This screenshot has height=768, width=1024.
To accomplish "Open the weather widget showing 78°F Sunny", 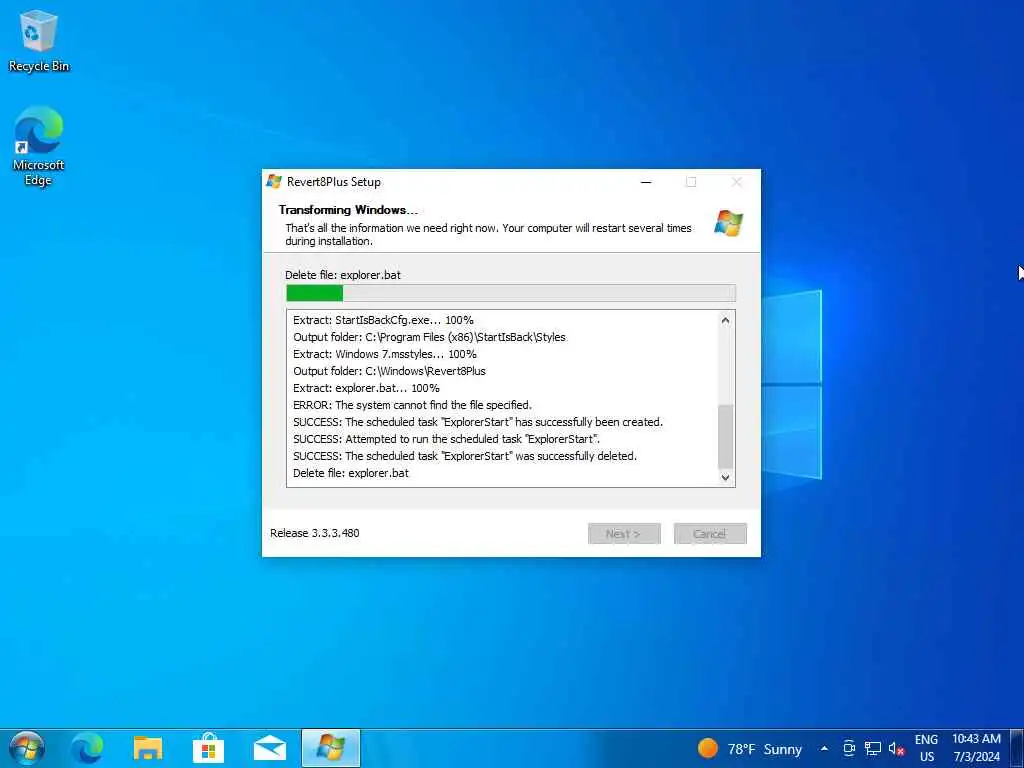I will point(749,748).
